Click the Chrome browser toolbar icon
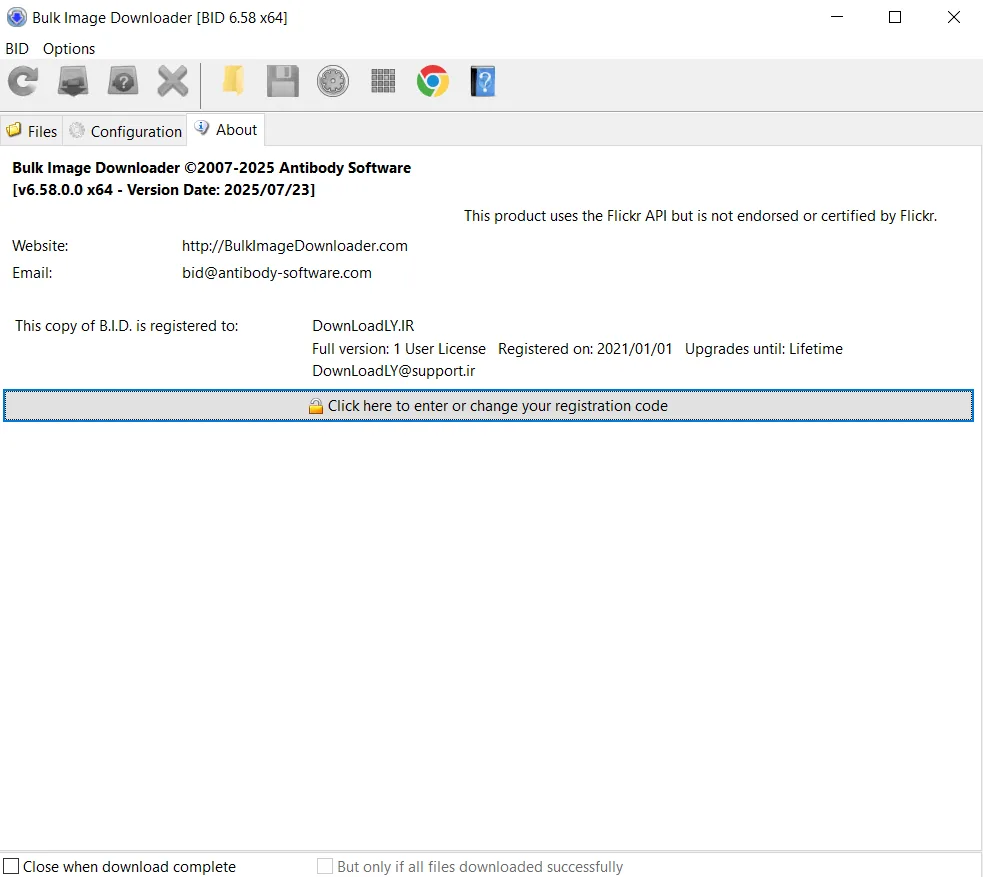983x877 pixels. pos(433,81)
